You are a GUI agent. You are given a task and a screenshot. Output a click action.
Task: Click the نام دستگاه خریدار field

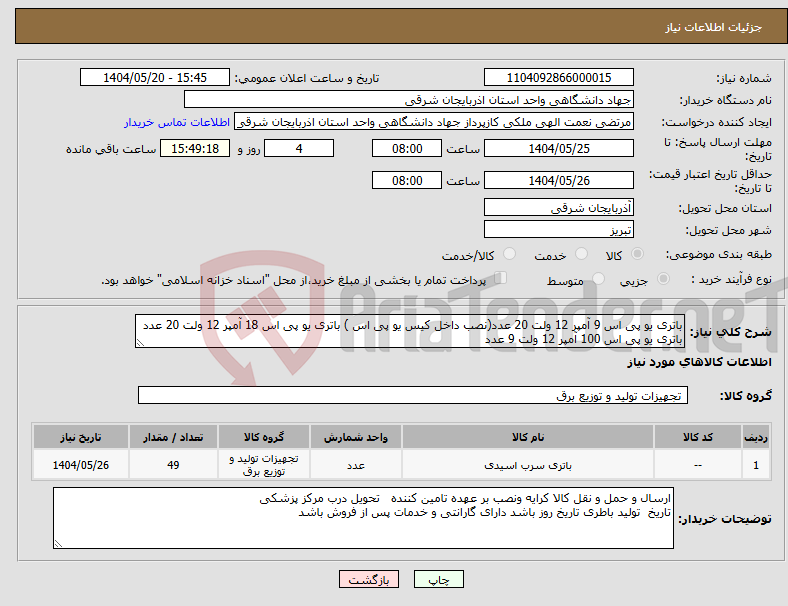(x=409, y=99)
